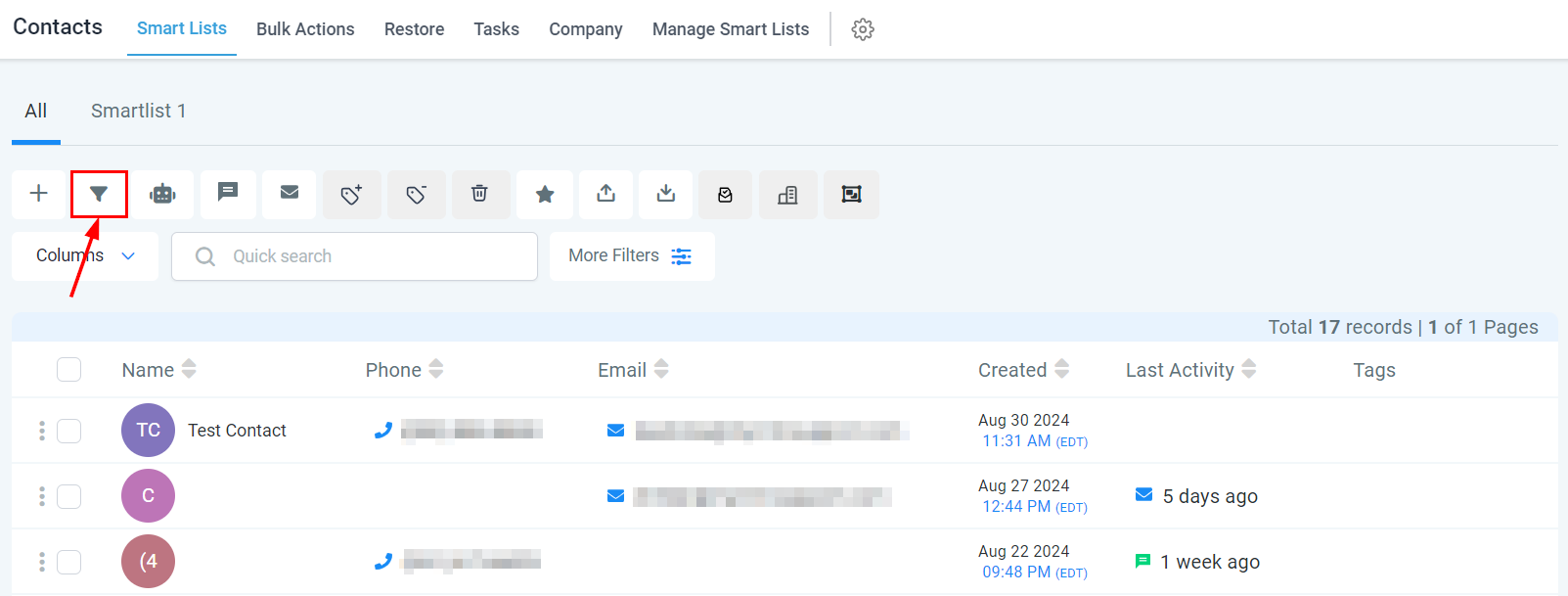1568x596 pixels.
Task: Open the filter funnel icon
Action: coord(99,194)
